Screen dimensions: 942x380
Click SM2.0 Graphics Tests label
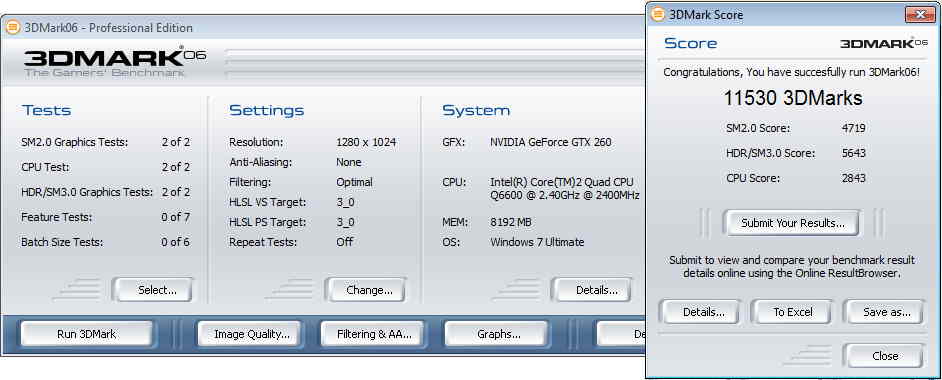click(x=74, y=142)
